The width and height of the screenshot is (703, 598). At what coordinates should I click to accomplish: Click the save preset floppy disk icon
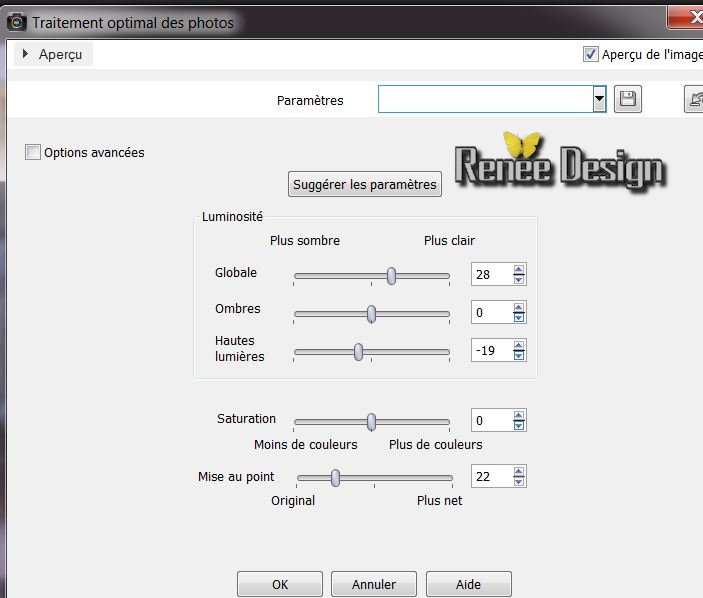pos(627,99)
